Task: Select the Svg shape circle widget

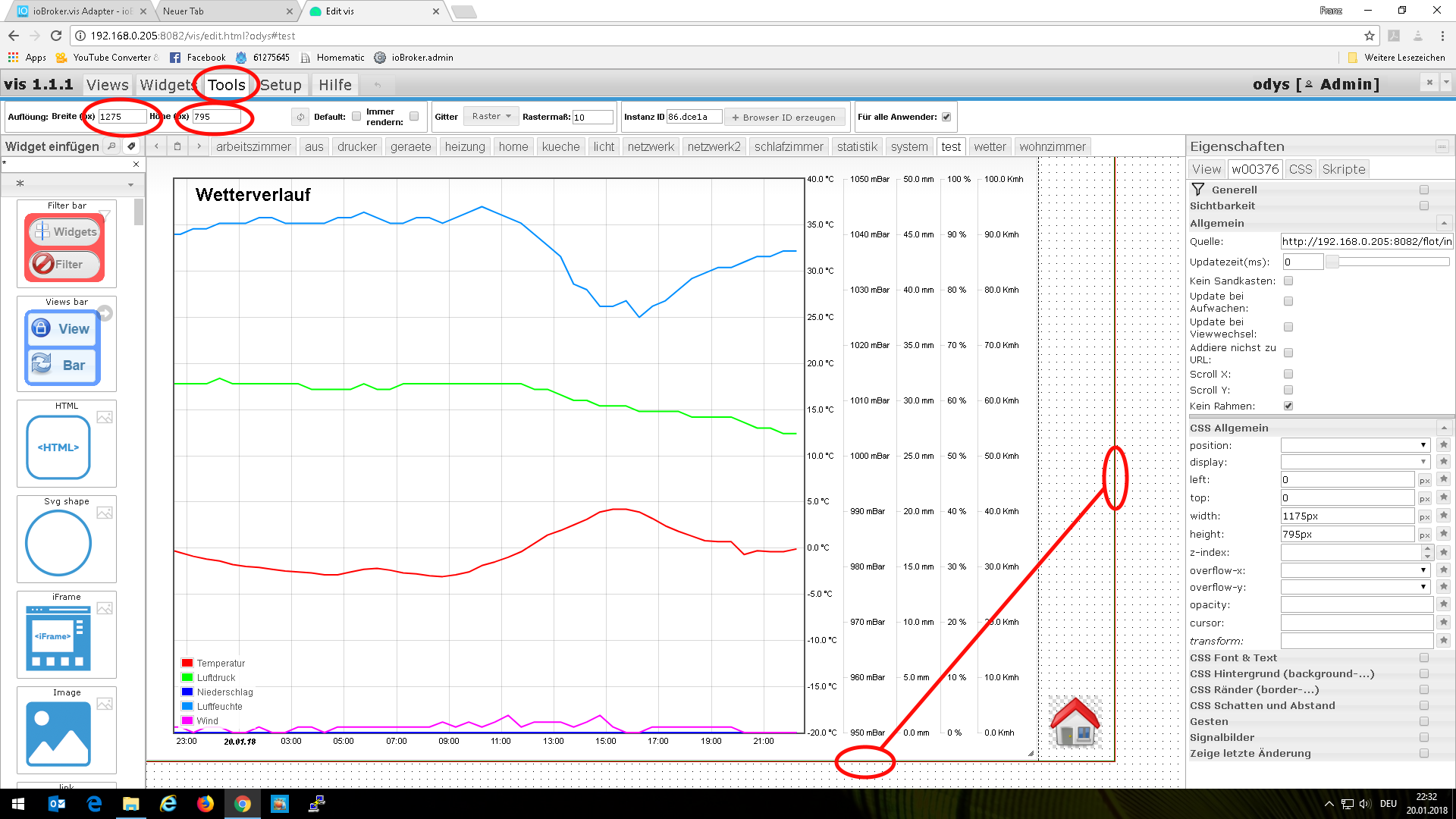Action: (58, 543)
